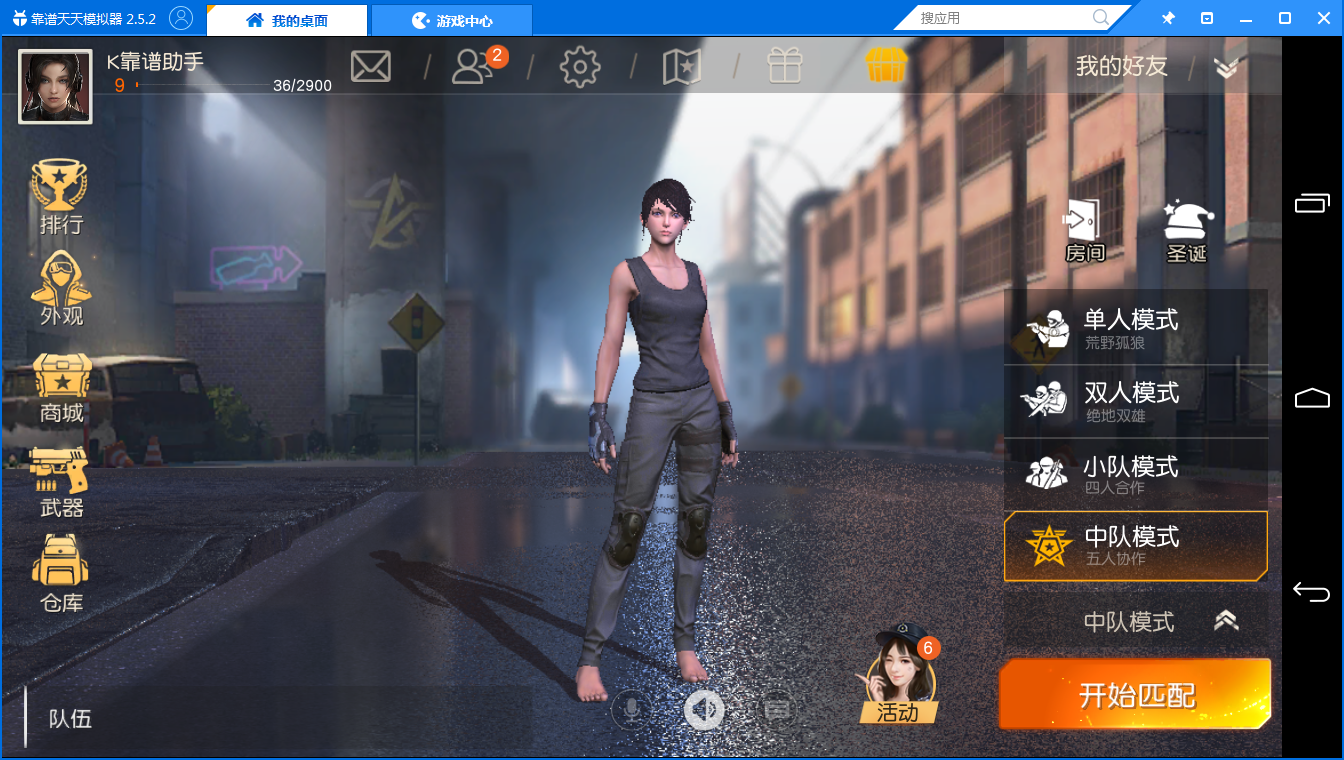Open 活动 activity girl icon

(x=897, y=673)
